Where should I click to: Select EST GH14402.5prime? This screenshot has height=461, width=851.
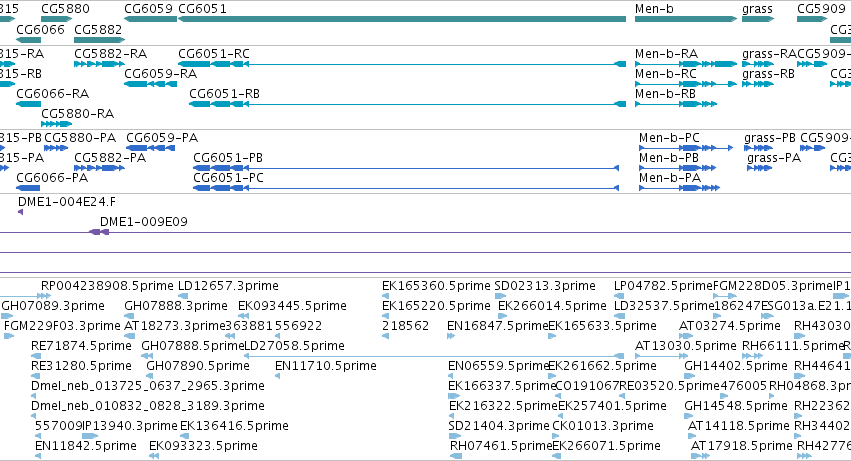tap(736, 367)
